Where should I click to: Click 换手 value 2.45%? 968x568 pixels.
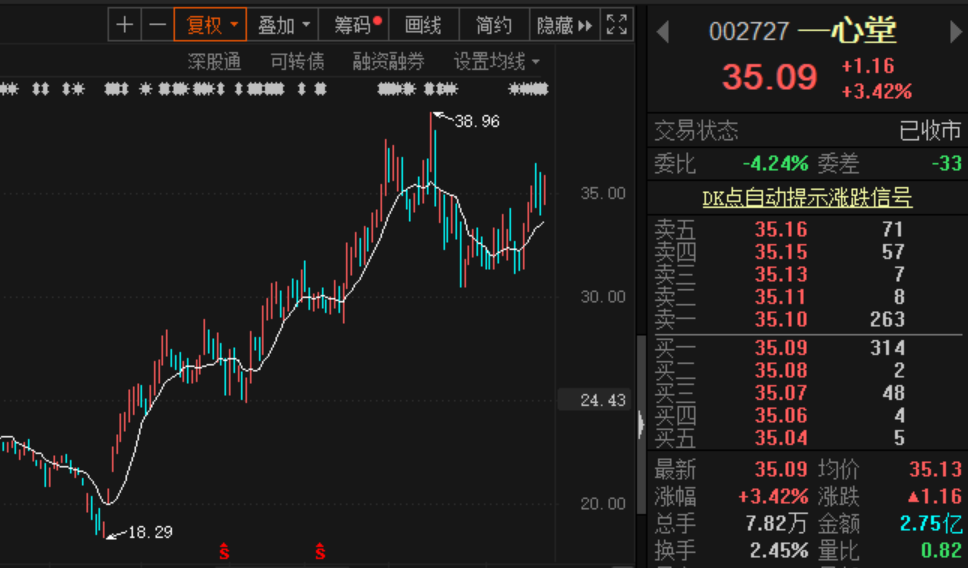click(778, 550)
